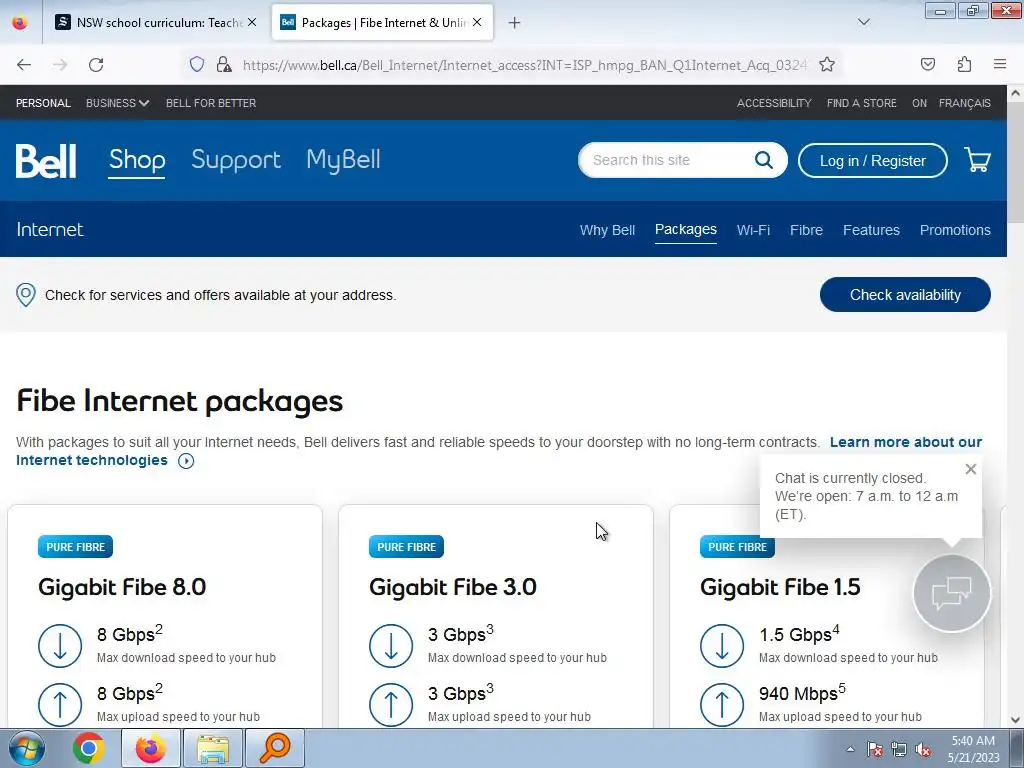Click PURE FIBRE badge on Gigabit Fibe 8.0

[75, 547]
